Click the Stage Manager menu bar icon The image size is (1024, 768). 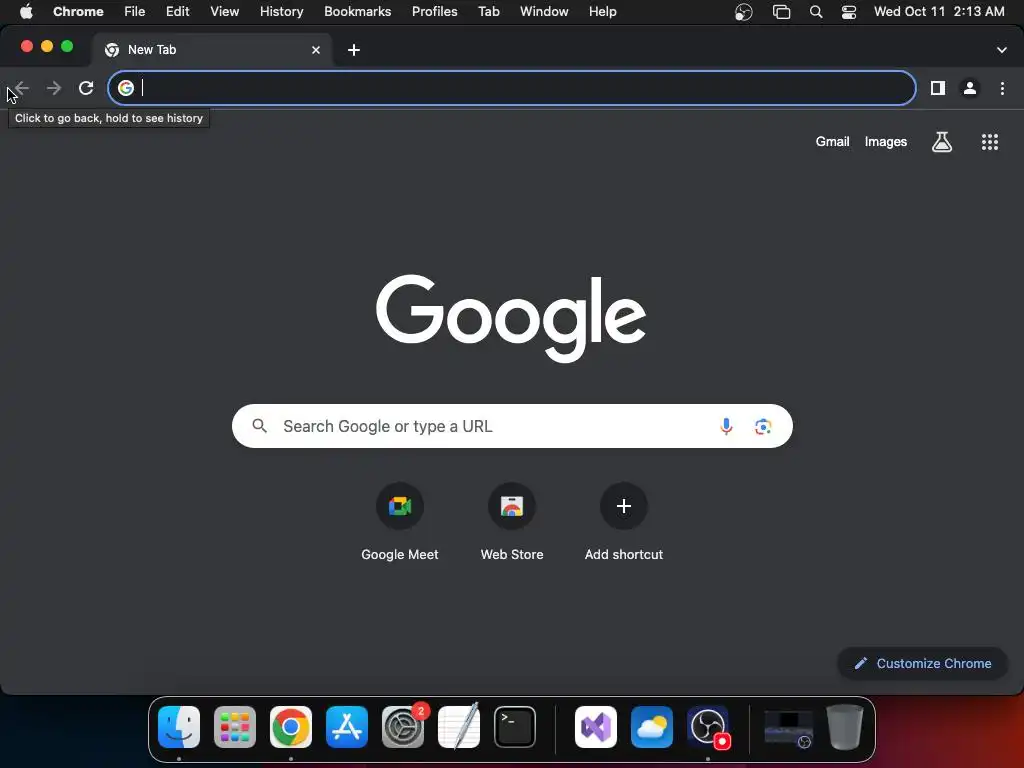pos(781,12)
